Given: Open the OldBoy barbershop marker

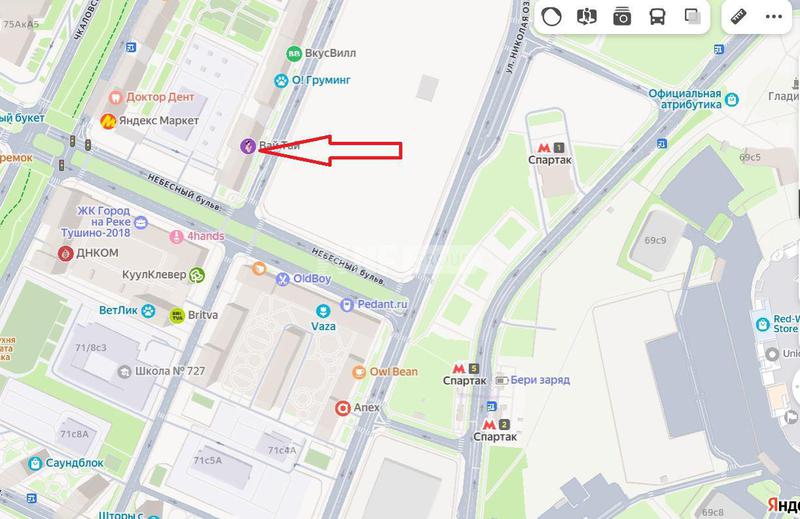Looking at the screenshot, I should (283, 279).
